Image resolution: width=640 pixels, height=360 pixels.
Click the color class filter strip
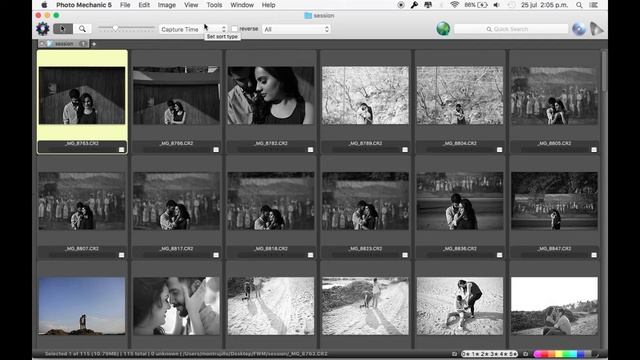click(562, 354)
